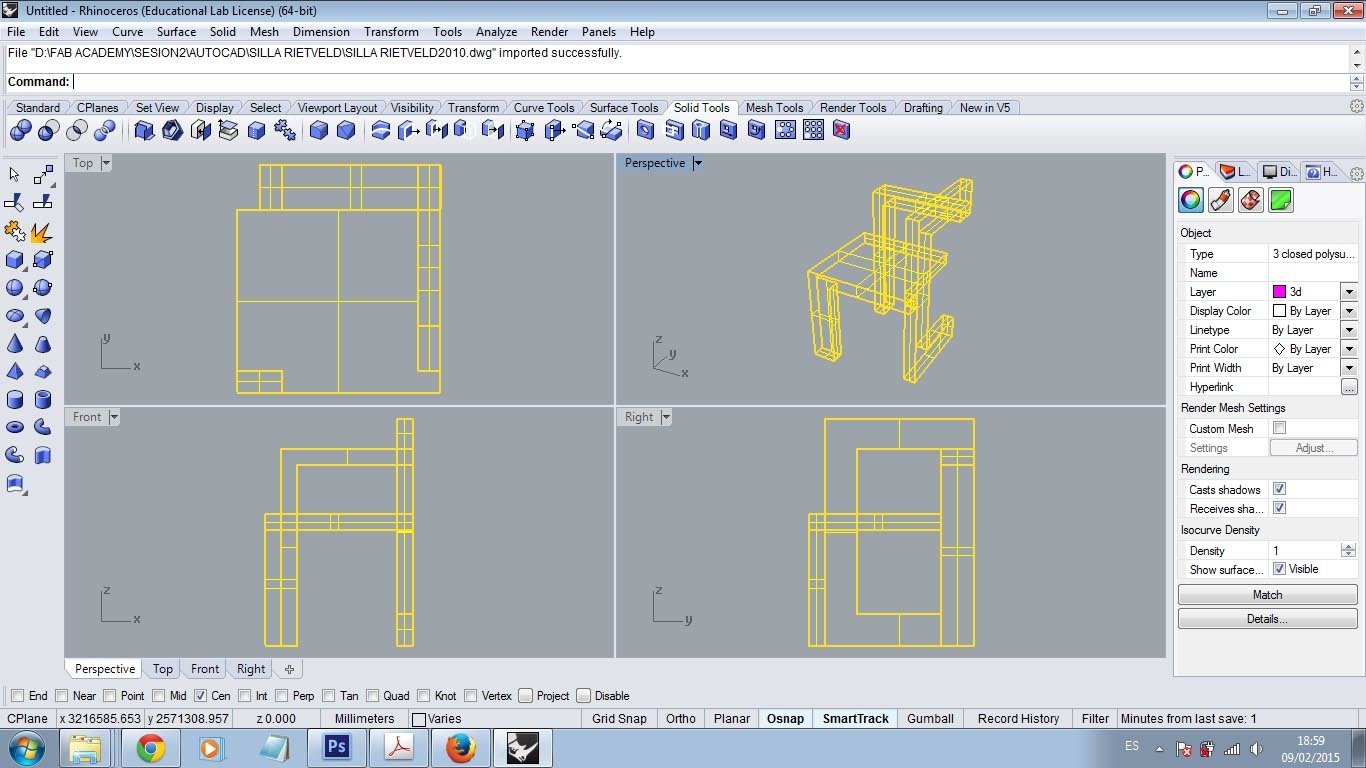This screenshot has height=768, width=1366.
Task: Toggle Ortho mode in status bar
Action: pos(681,718)
